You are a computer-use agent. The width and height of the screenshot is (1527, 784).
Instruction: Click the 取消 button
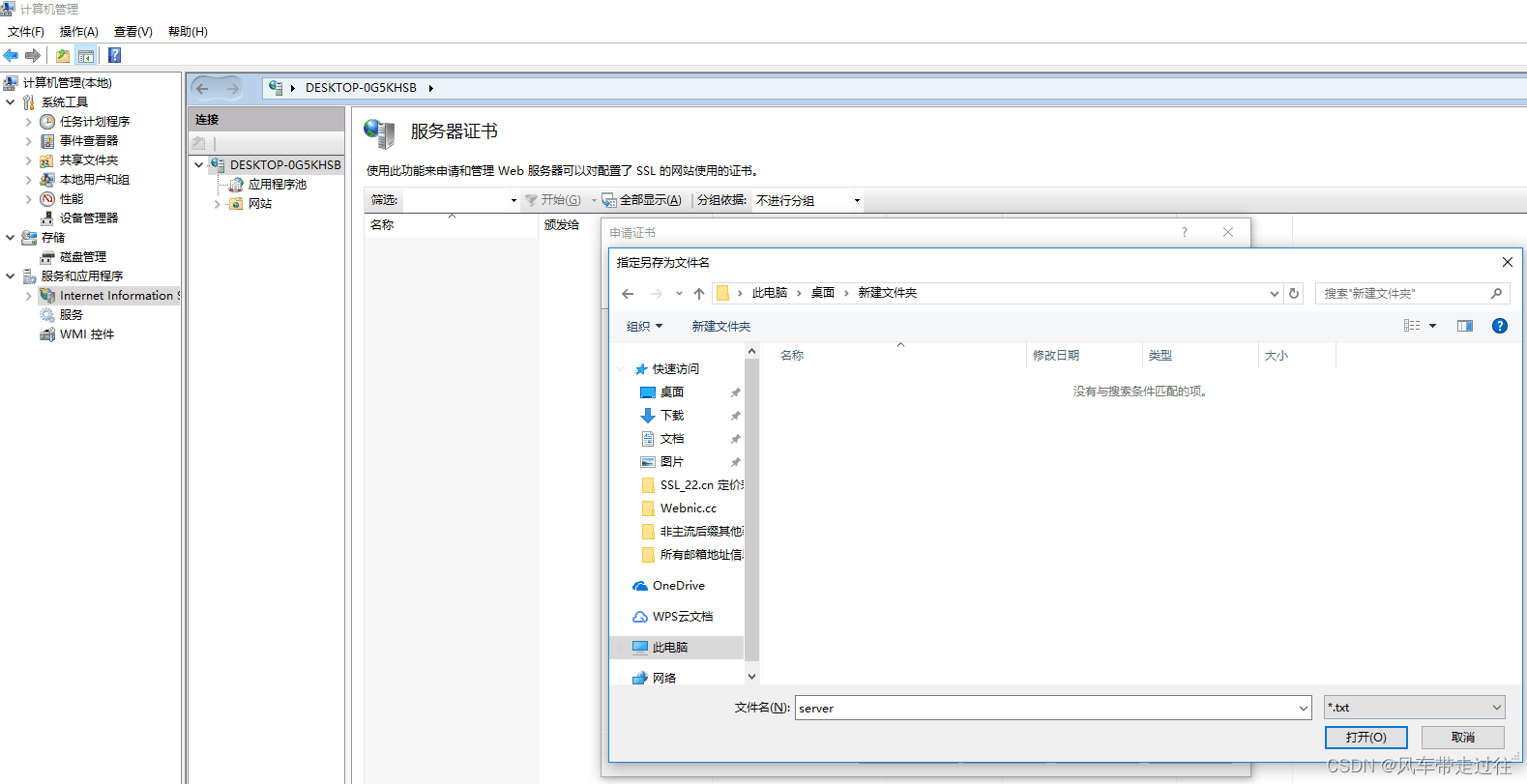point(1462,738)
